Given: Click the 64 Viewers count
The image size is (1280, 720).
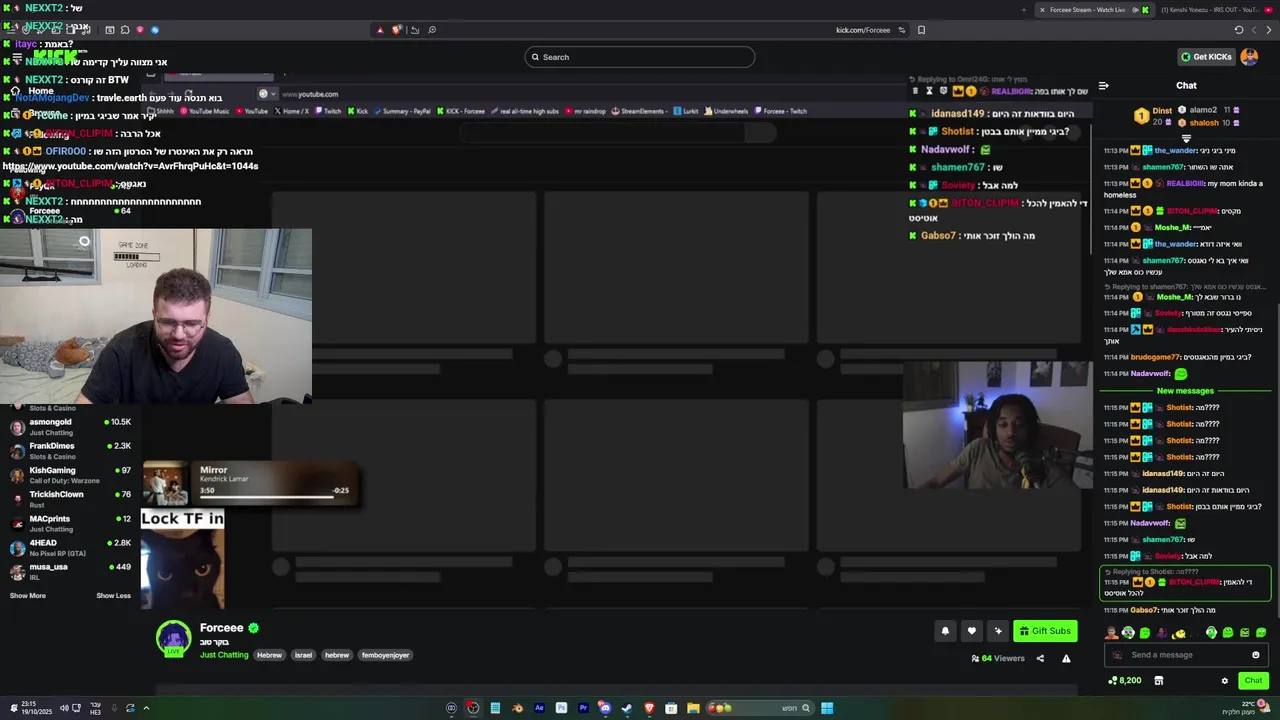Looking at the screenshot, I should [x=998, y=658].
